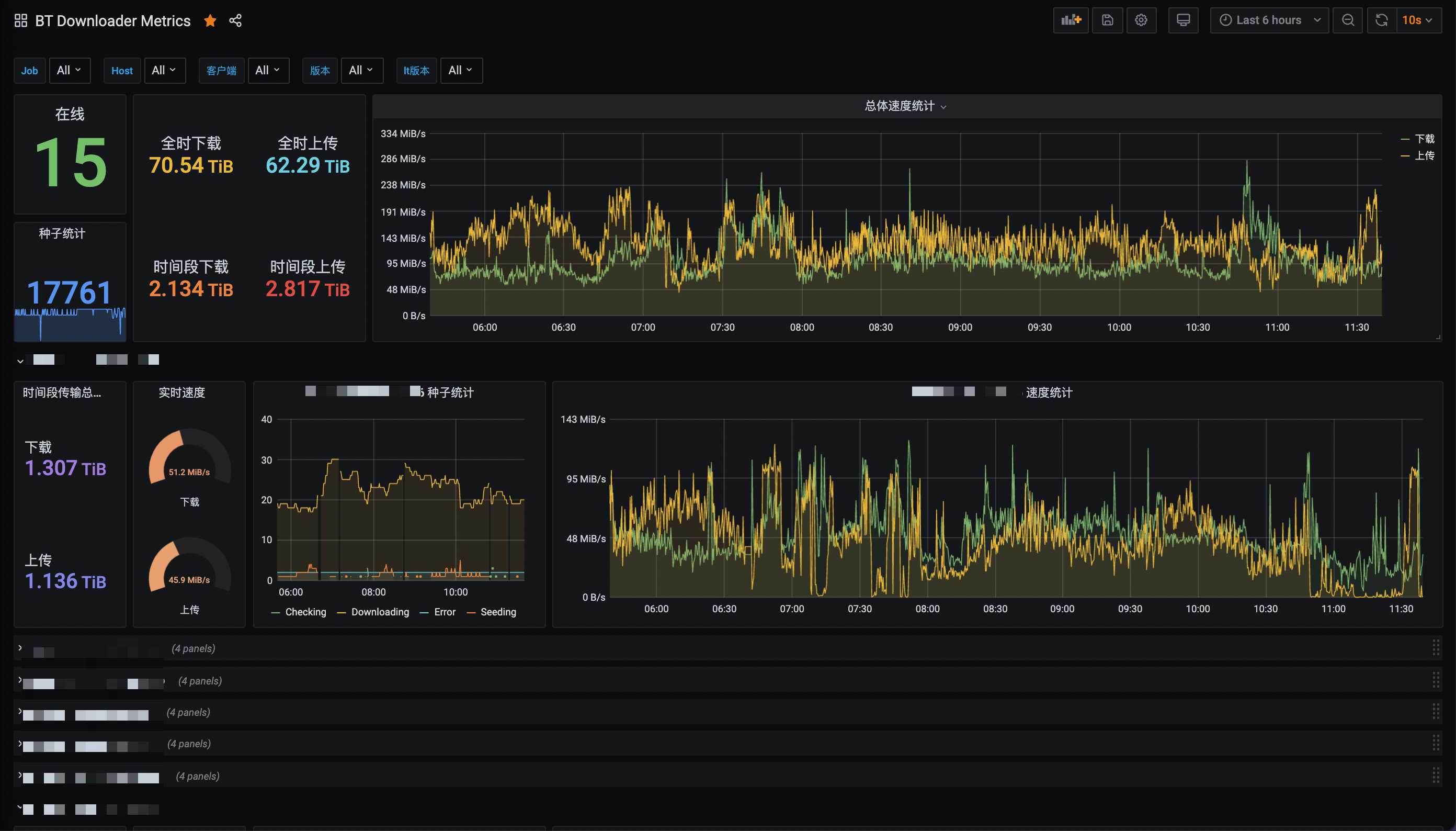Open the dashboards grid icon
1456x831 pixels.
click(x=20, y=20)
